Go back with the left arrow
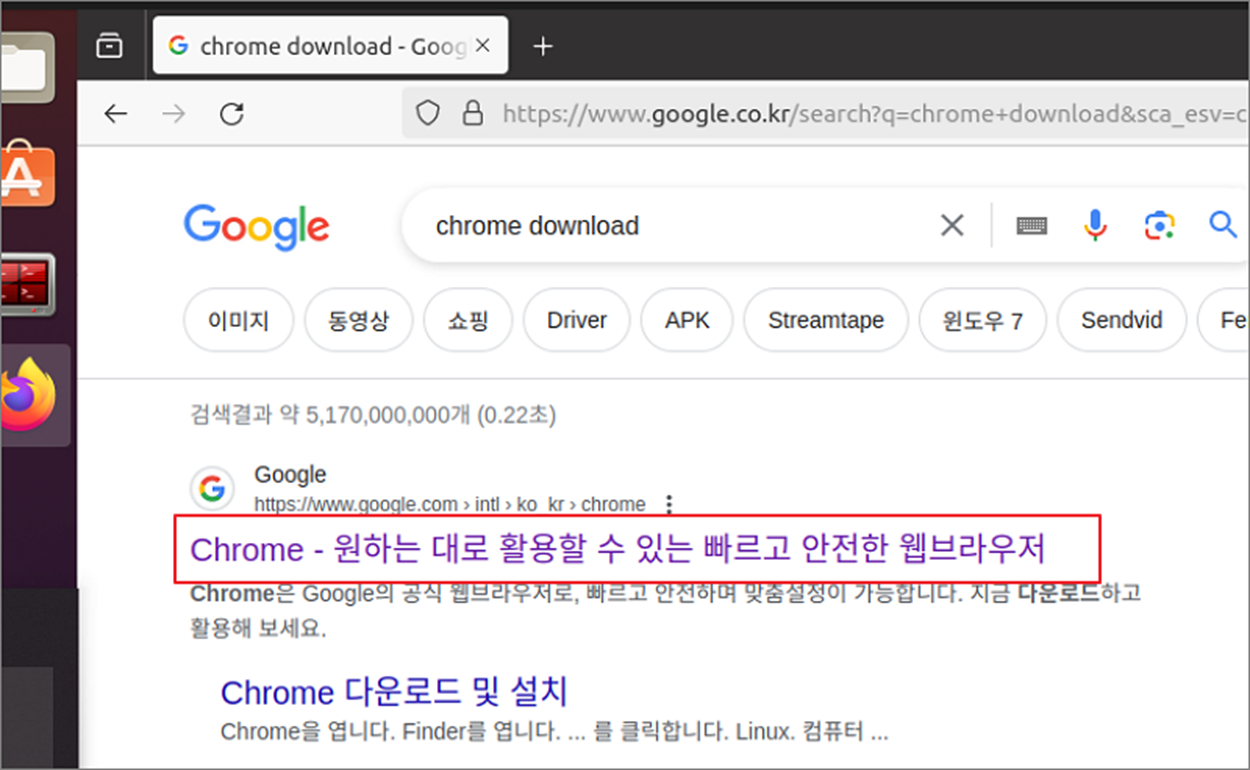1250x770 pixels. pyautogui.click(x=116, y=114)
